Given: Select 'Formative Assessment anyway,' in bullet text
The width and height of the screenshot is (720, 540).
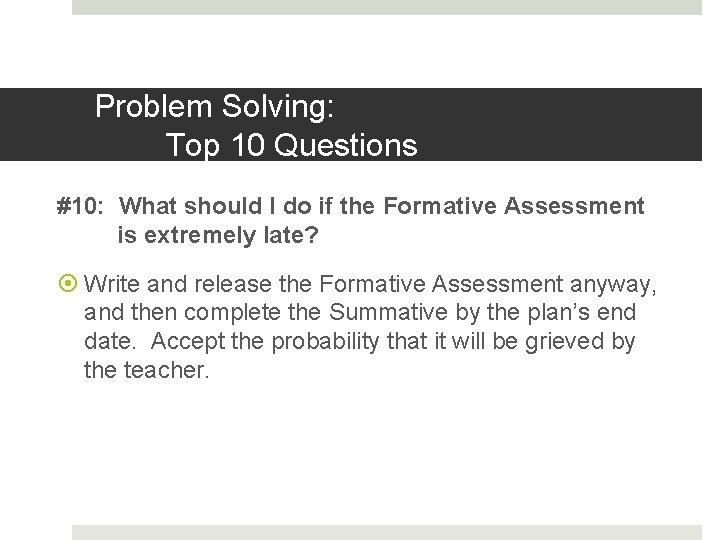Looking at the screenshot, I should (x=488, y=285).
